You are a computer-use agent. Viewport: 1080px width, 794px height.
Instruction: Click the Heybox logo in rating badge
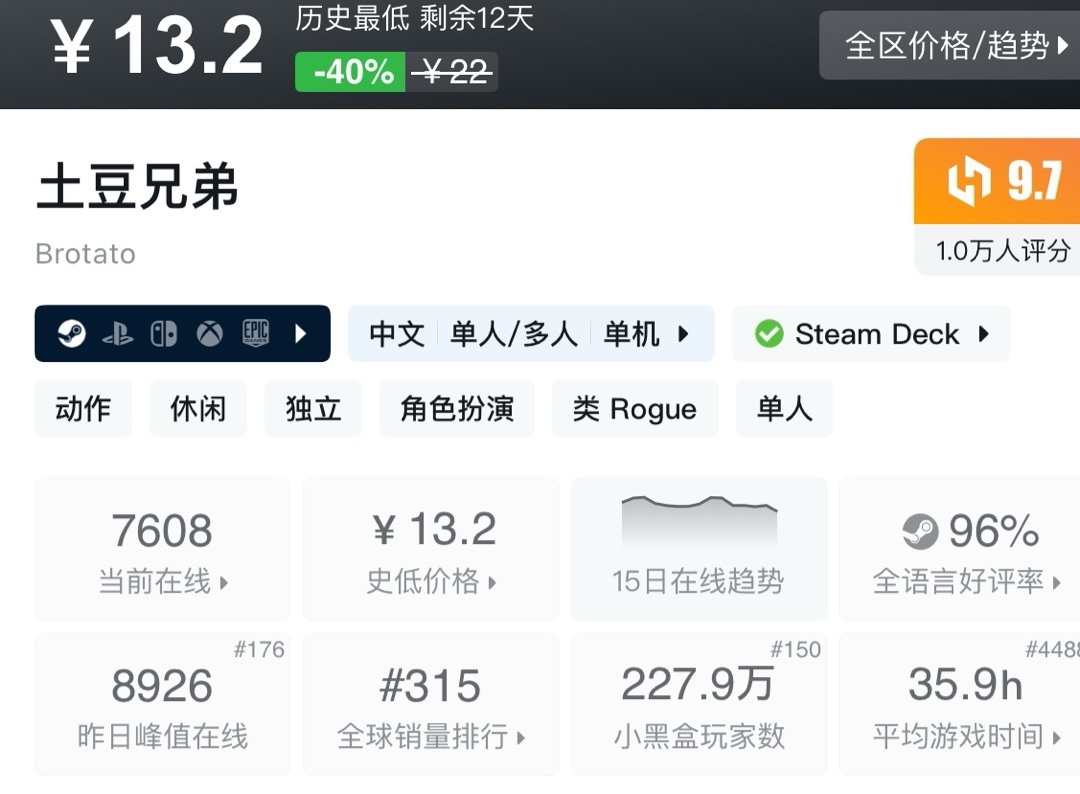[x=968, y=183]
